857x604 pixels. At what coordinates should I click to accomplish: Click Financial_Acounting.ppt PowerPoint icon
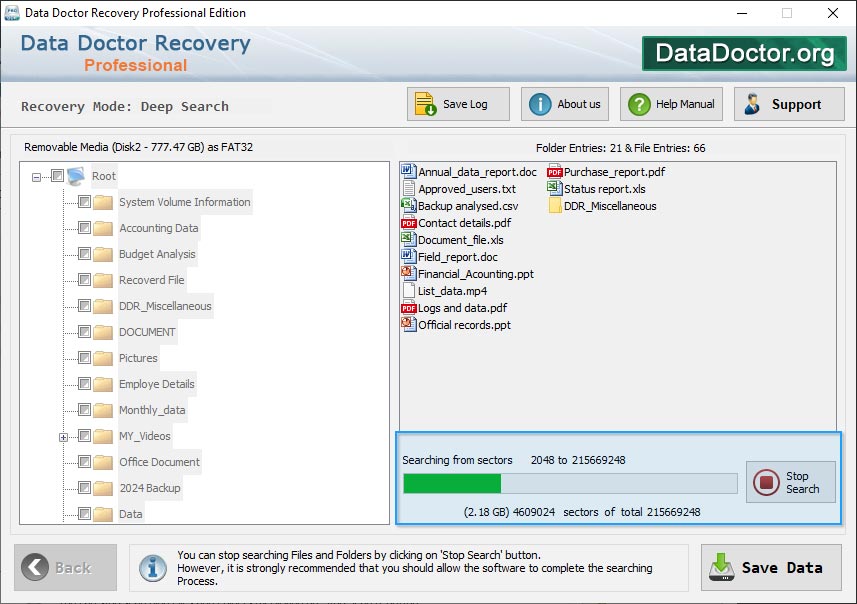pyautogui.click(x=409, y=273)
